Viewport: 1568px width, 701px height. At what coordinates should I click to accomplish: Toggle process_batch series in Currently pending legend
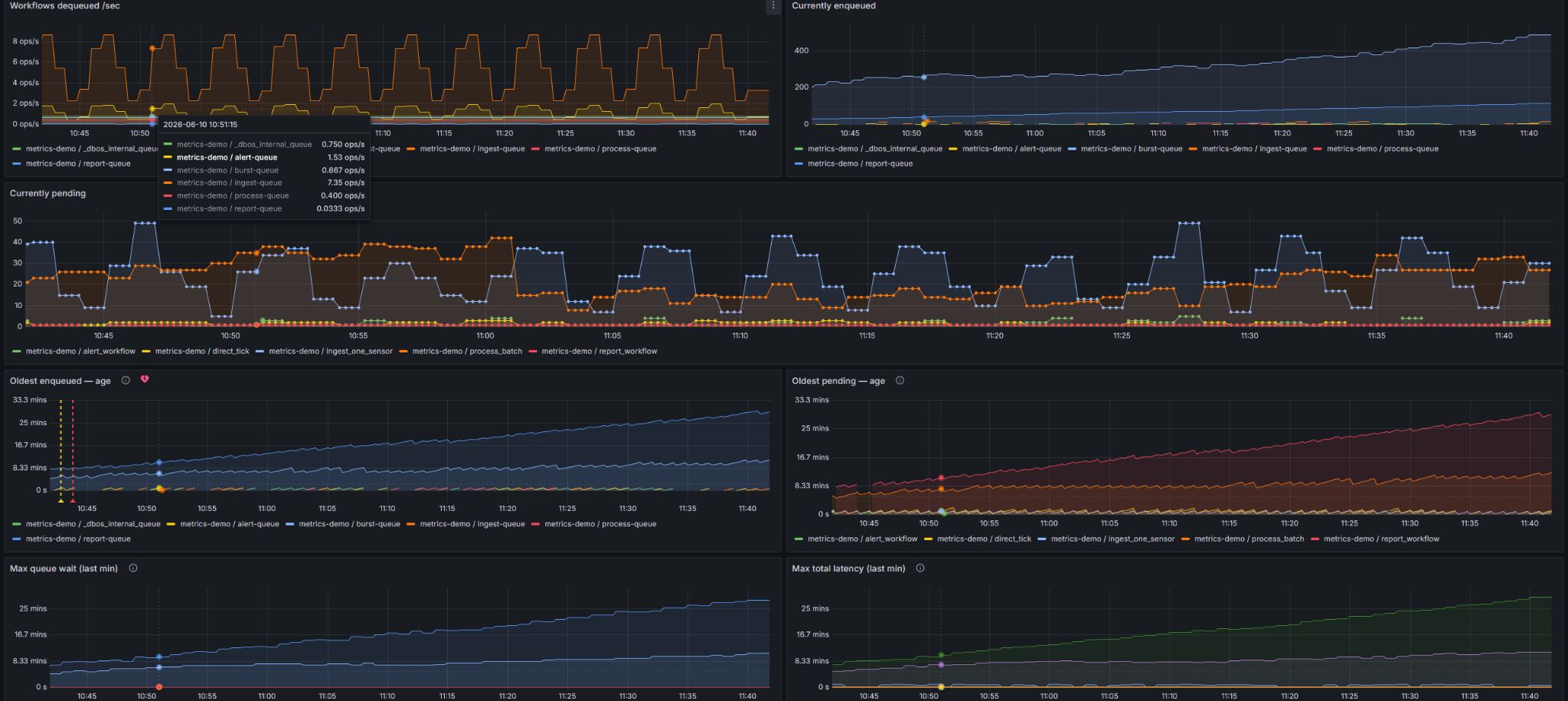coord(467,352)
